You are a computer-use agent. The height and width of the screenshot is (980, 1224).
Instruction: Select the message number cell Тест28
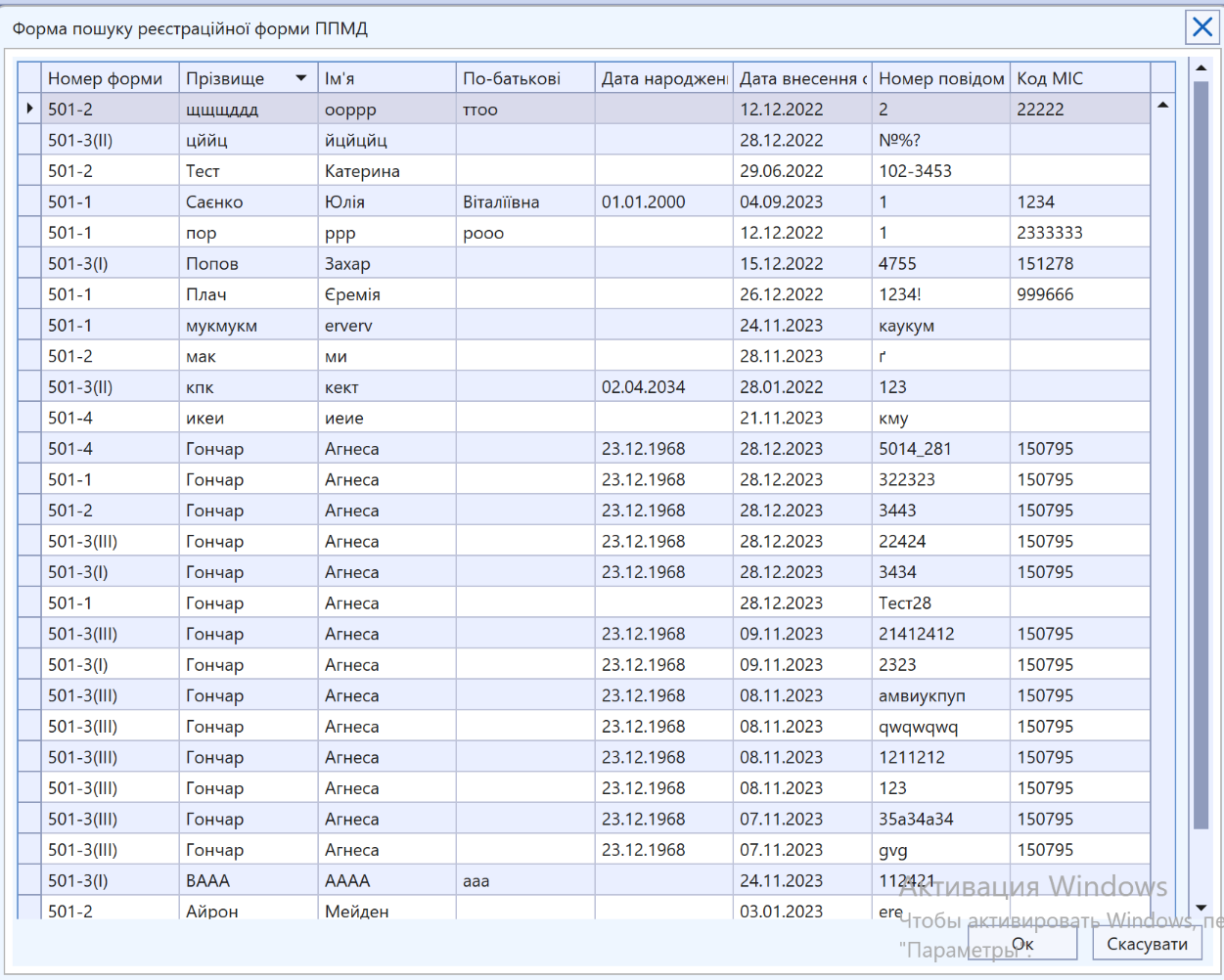point(941,603)
